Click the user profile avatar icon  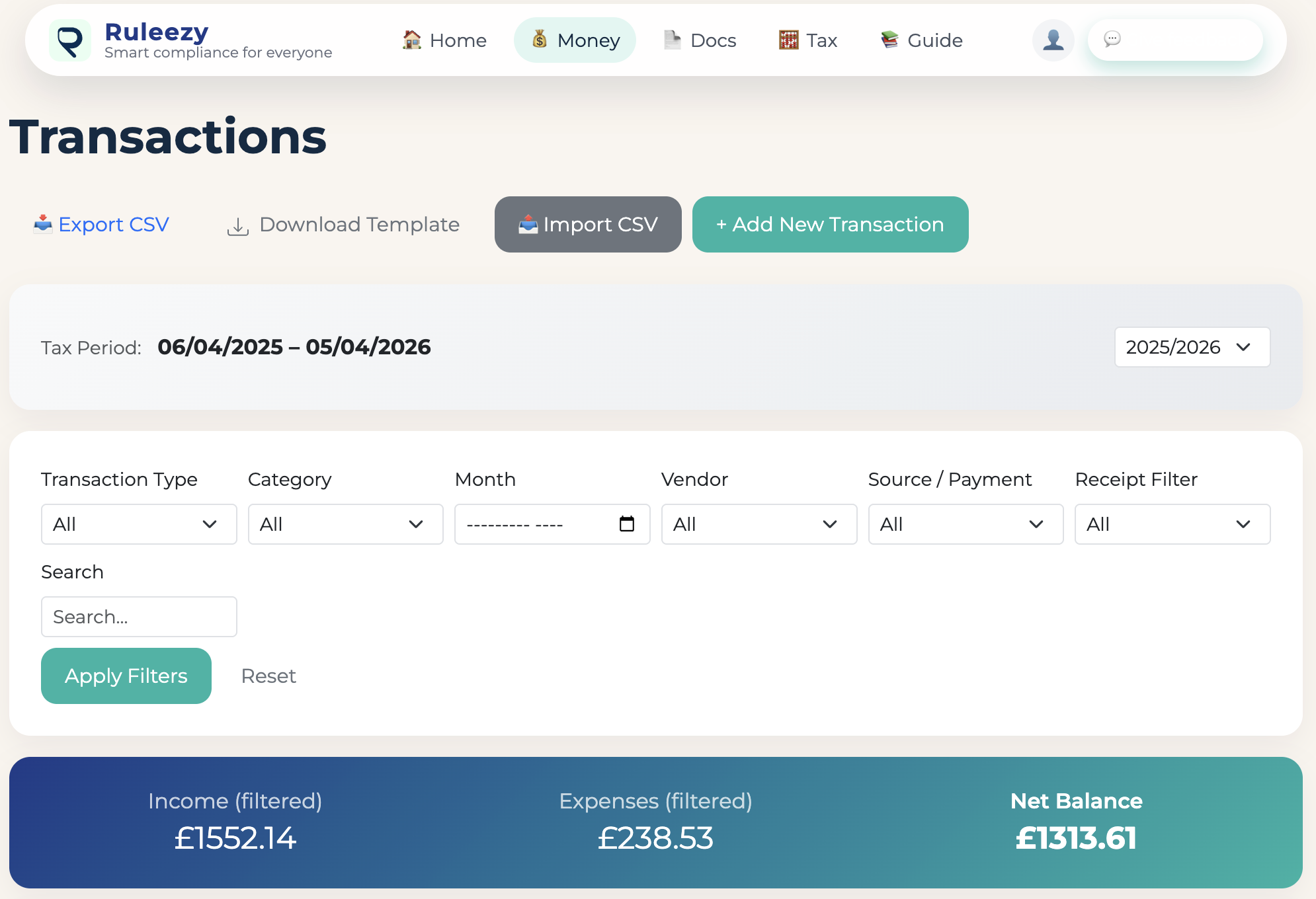coord(1053,40)
